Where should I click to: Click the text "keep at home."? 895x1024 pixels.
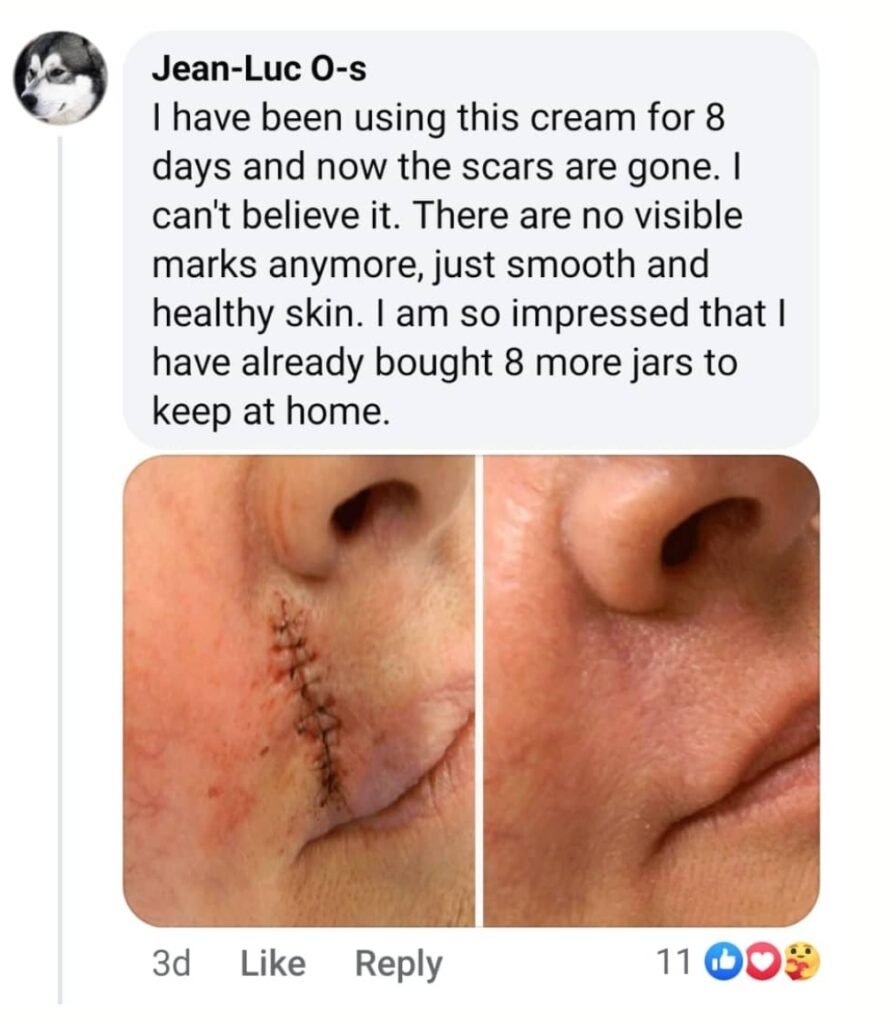(268, 410)
